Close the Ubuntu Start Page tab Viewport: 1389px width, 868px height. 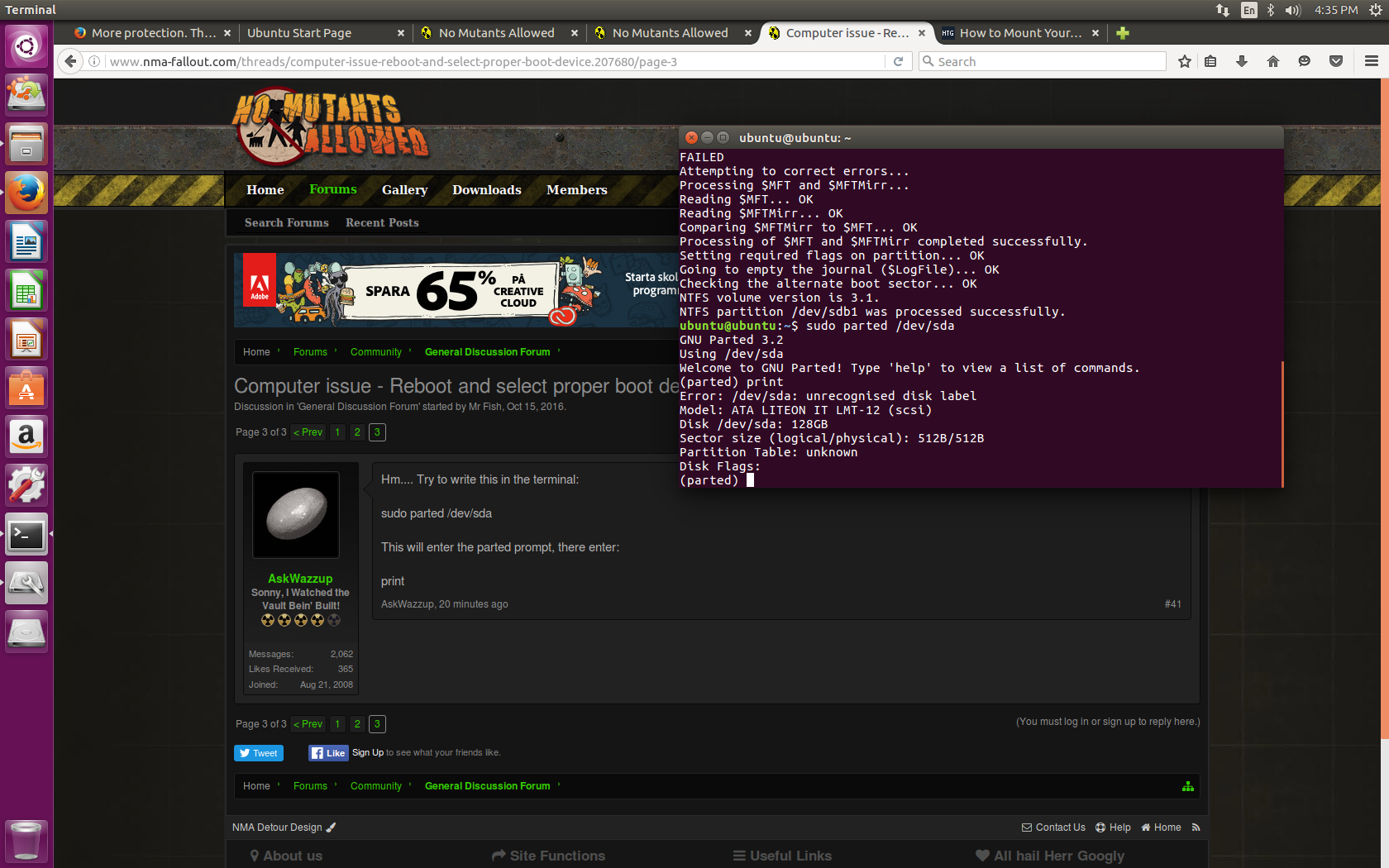401,33
